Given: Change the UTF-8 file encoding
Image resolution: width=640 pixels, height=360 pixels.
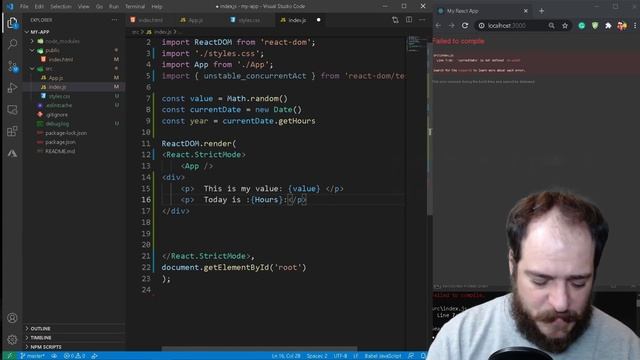Looking at the screenshot, I should click(x=340, y=356).
